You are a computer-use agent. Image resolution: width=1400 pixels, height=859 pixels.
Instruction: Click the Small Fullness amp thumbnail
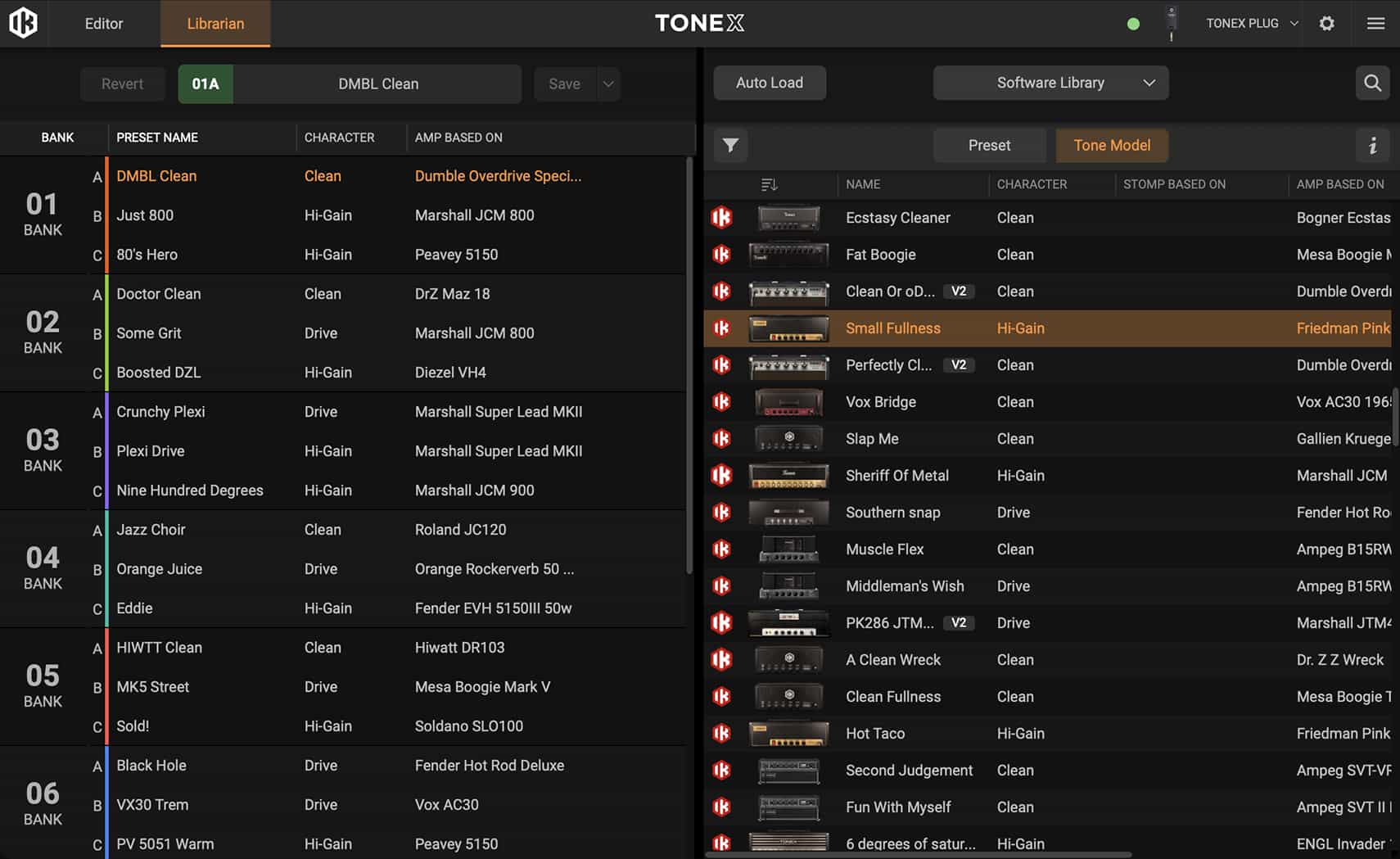coord(788,328)
